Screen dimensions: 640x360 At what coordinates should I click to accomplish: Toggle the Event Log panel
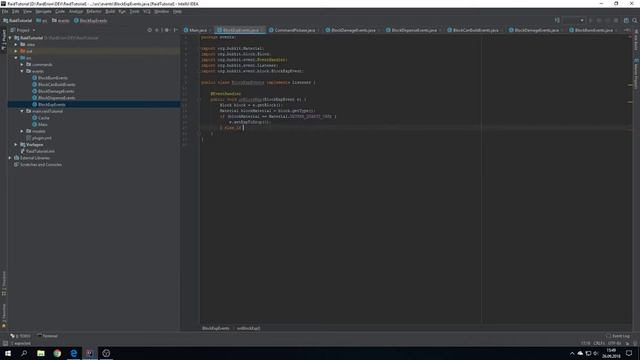tap(618, 336)
